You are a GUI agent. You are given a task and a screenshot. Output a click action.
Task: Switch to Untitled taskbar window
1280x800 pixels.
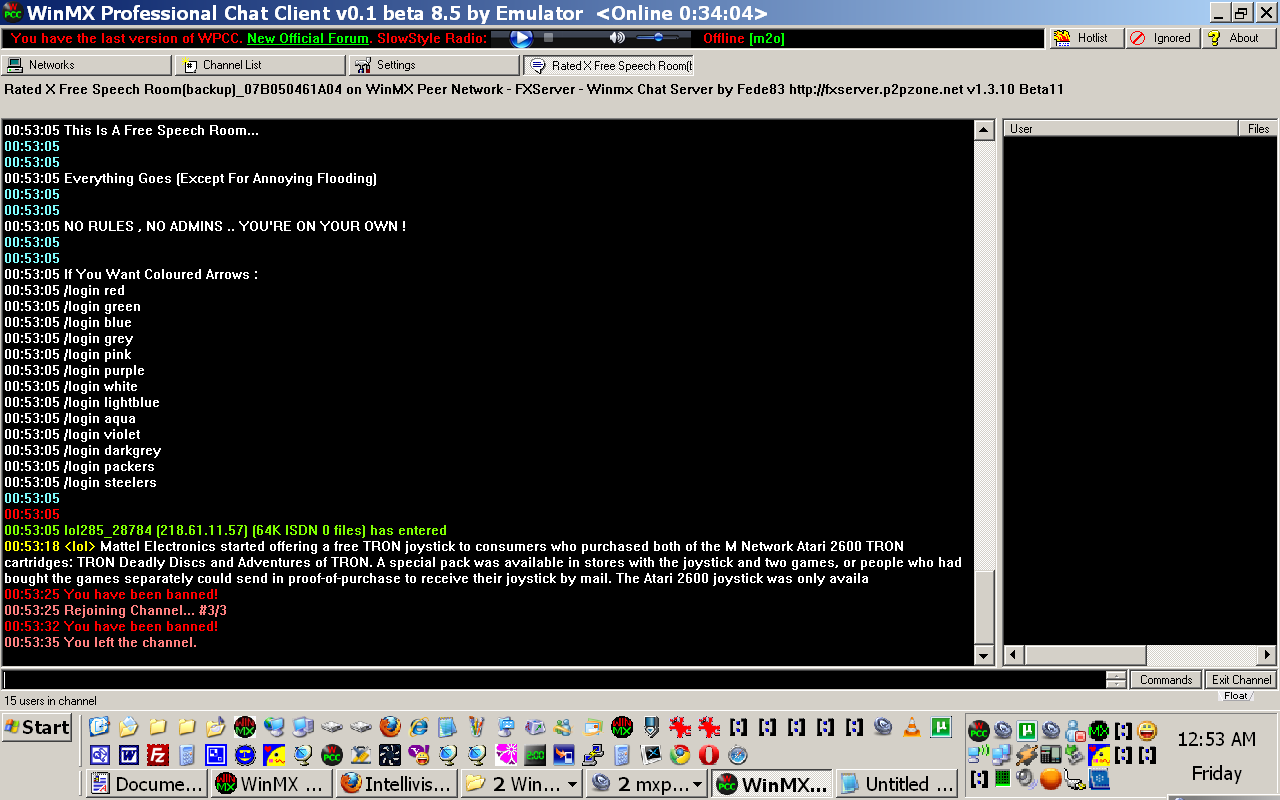[897, 784]
